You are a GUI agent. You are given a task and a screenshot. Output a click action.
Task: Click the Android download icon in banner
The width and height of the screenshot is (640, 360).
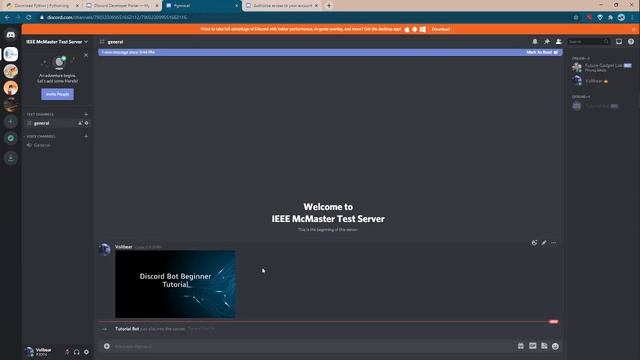tap(415, 29)
